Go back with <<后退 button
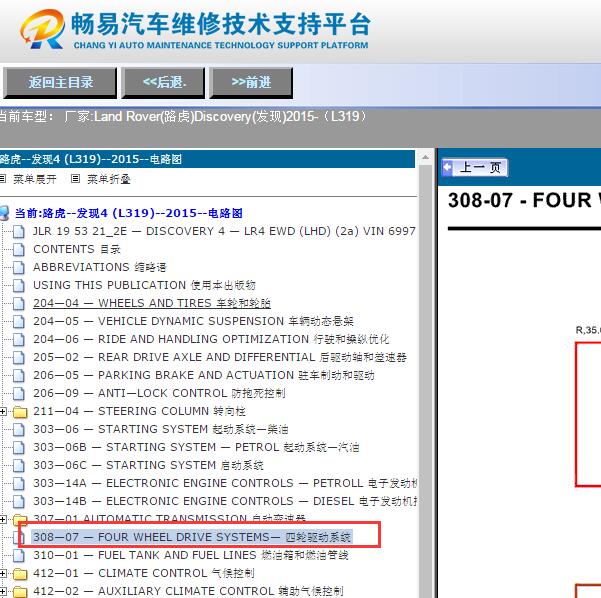Viewport: 601px width, 598px height. [163, 83]
